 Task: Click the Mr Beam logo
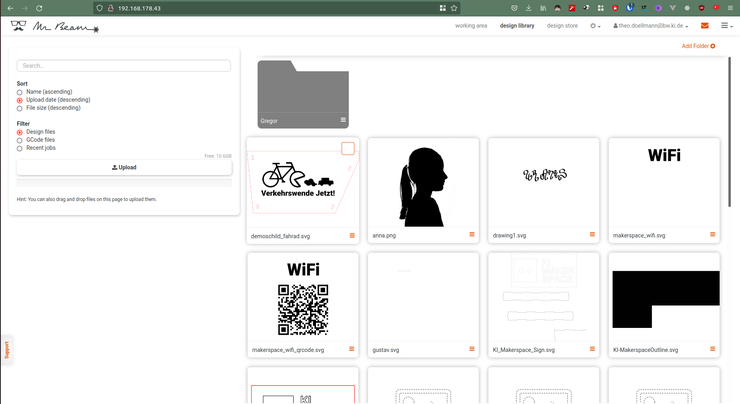click(55, 26)
